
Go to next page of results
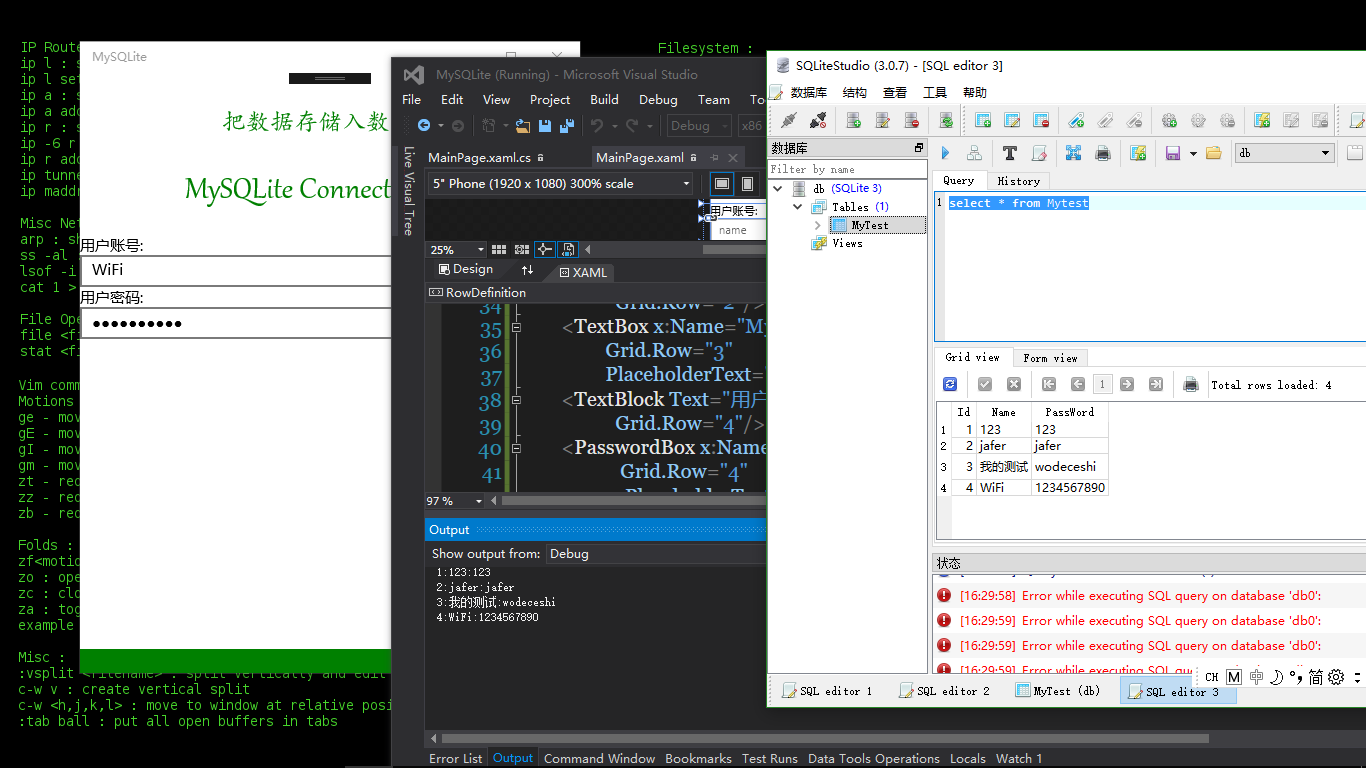click(1127, 384)
